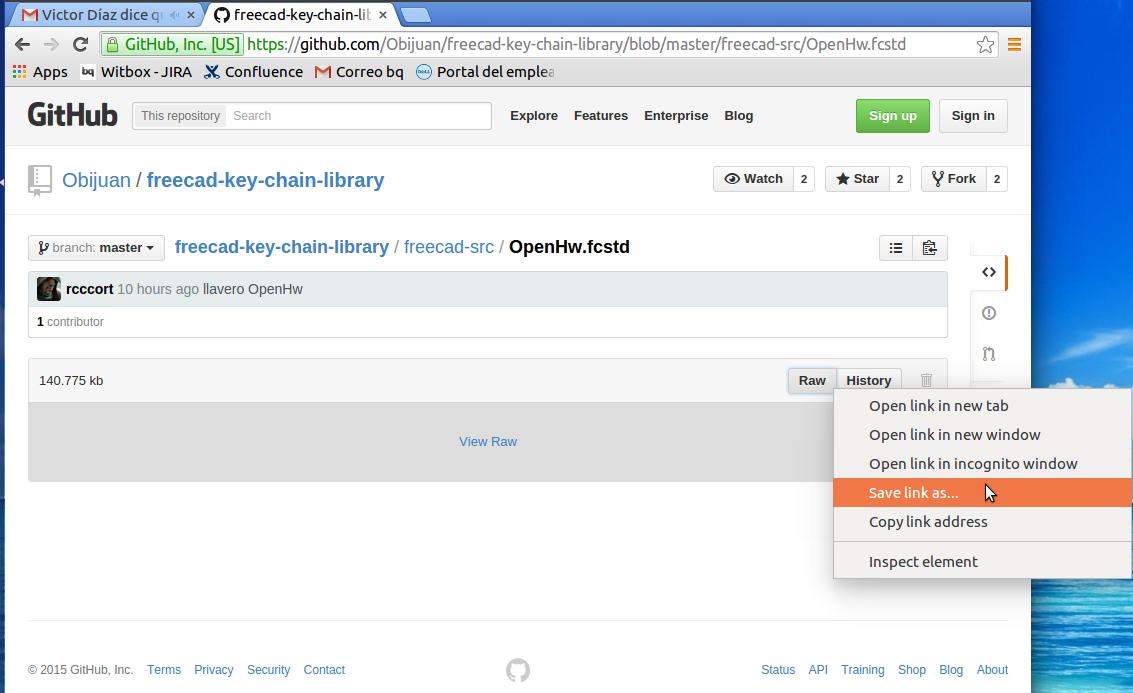1133x693 pixels.
Task: Open Issues icon in sidebar
Action: pyautogui.click(x=989, y=313)
